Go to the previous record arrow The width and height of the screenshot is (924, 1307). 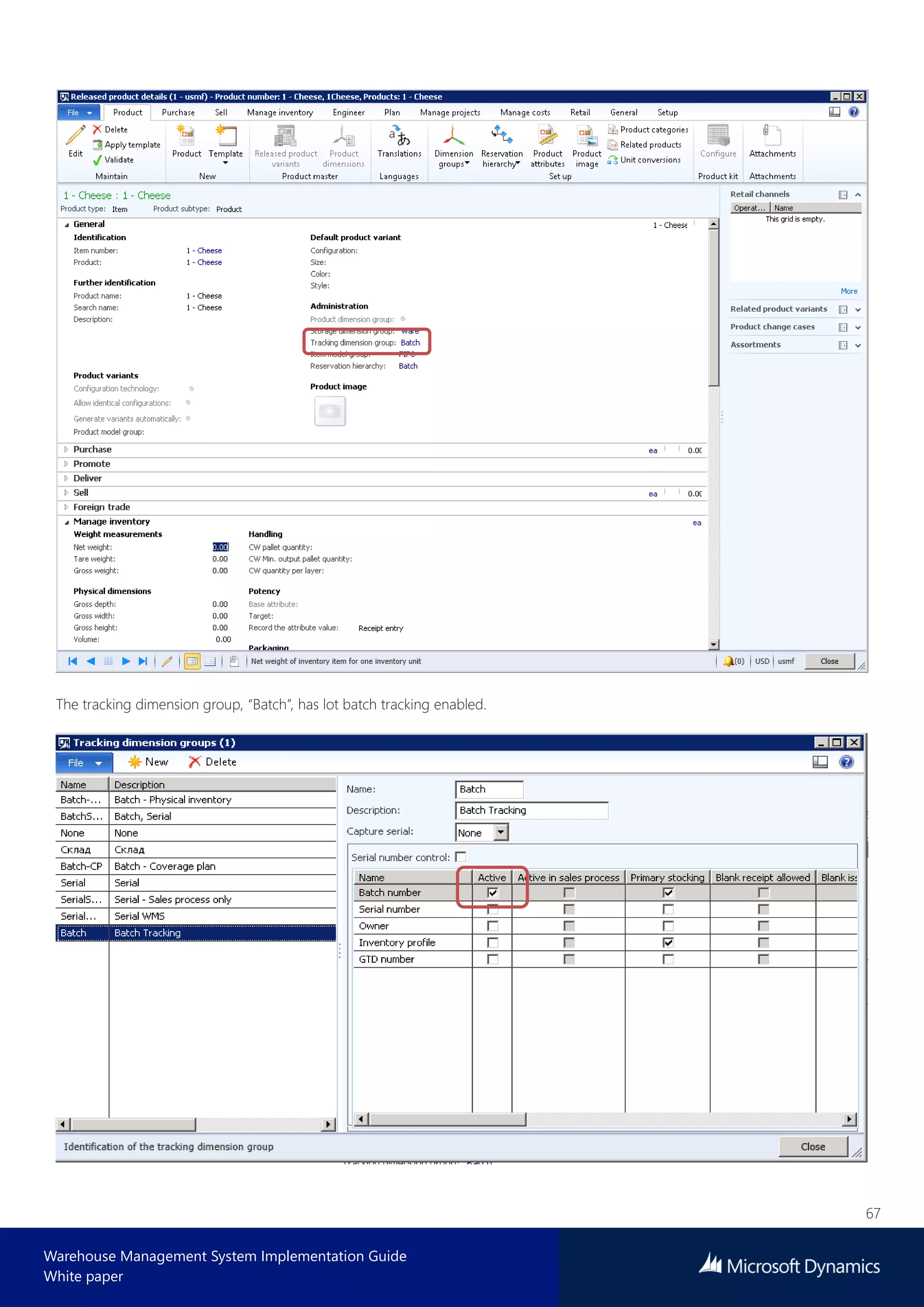(91, 661)
